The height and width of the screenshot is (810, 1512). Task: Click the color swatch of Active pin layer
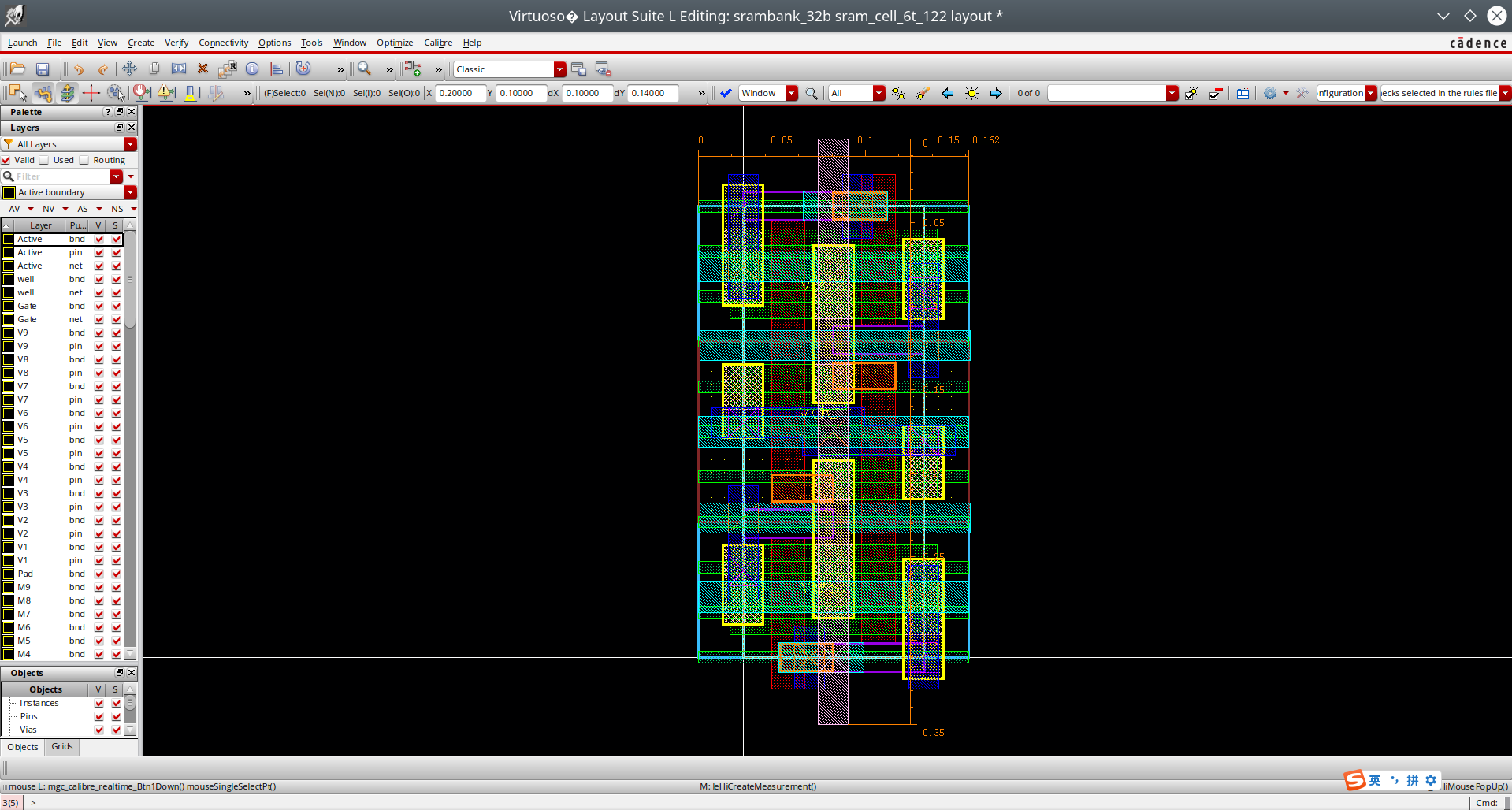pyautogui.click(x=9, y=252)
